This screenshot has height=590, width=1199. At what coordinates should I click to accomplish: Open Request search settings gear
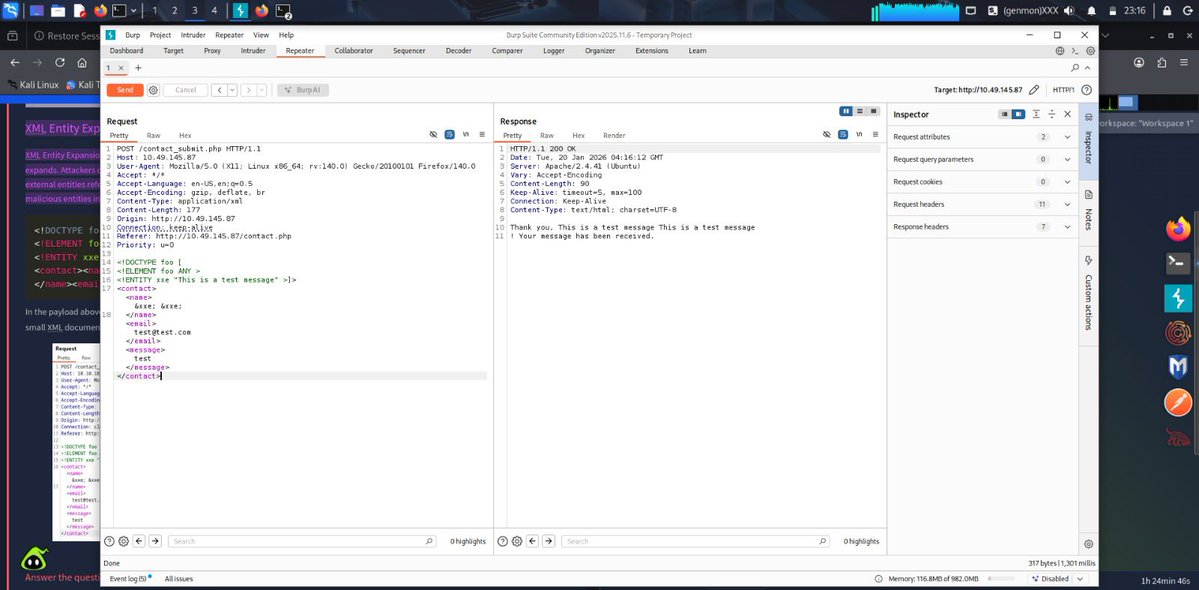[x=124, y=541]
